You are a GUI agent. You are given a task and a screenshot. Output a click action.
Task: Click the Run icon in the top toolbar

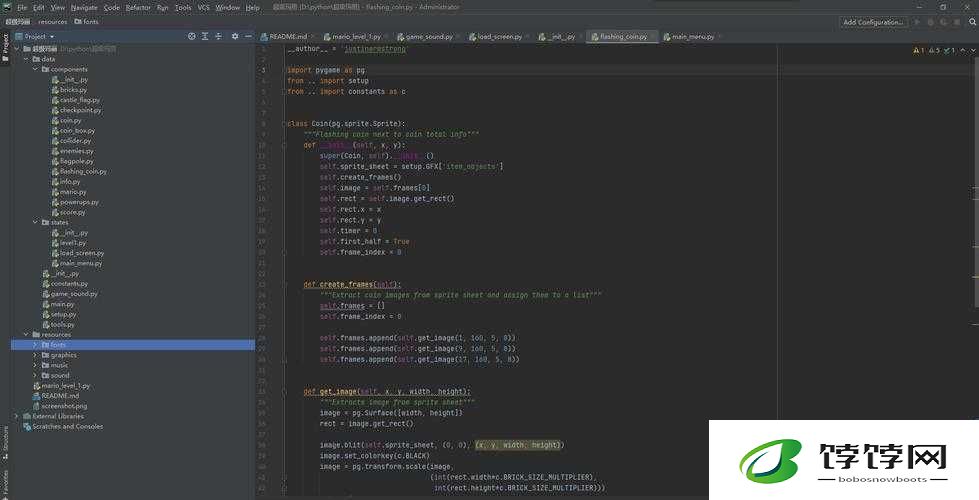[x=917, y=22]
